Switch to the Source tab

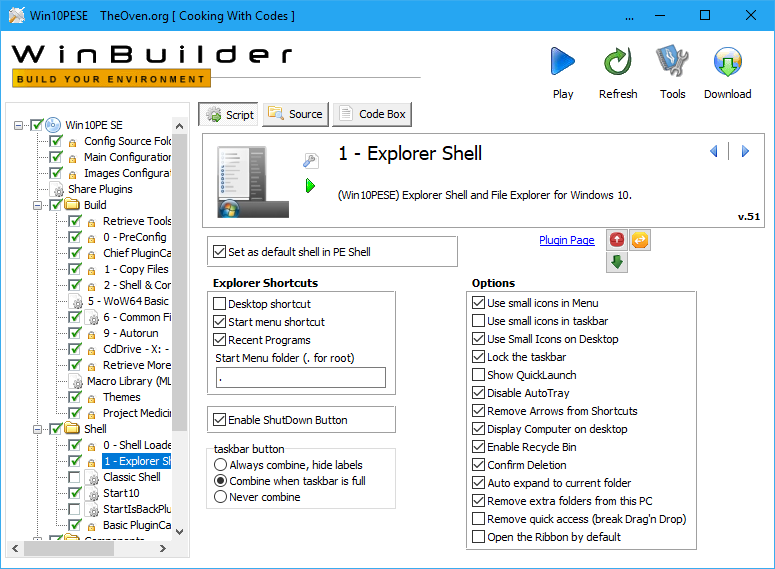click(296, 114)
